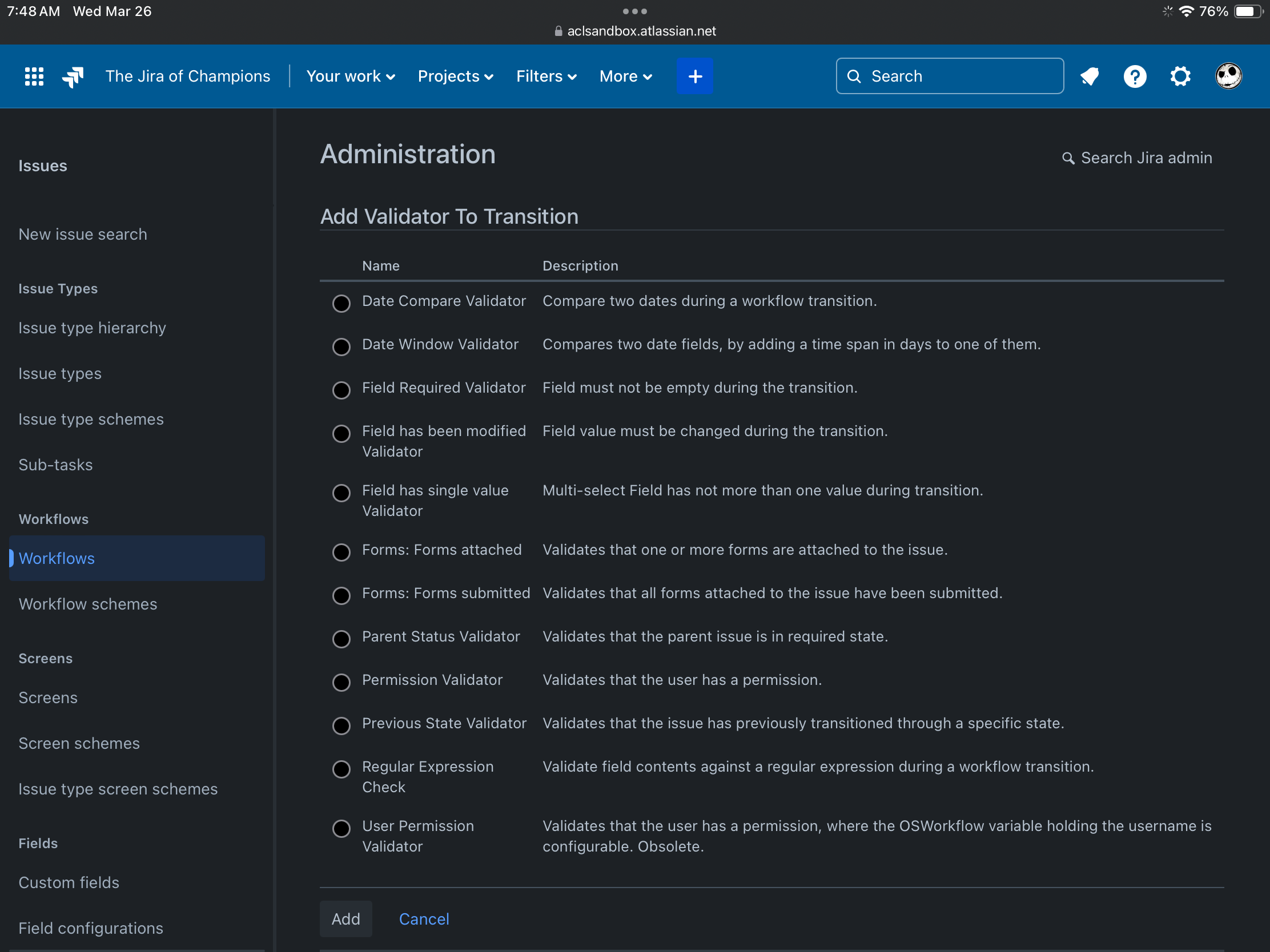Image resolution: width=1270 pixels, height=952 pixels.
Task: Choose the Permission Validator radio button
Action: coord(341,681)
